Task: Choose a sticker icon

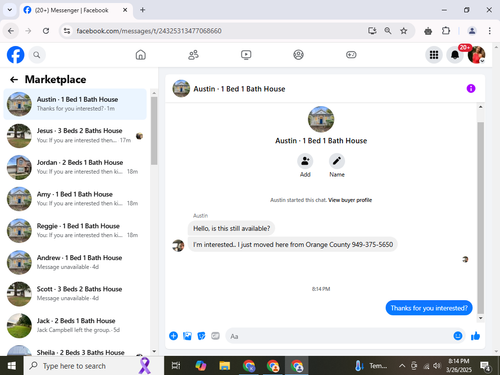Action: (201, 336)
